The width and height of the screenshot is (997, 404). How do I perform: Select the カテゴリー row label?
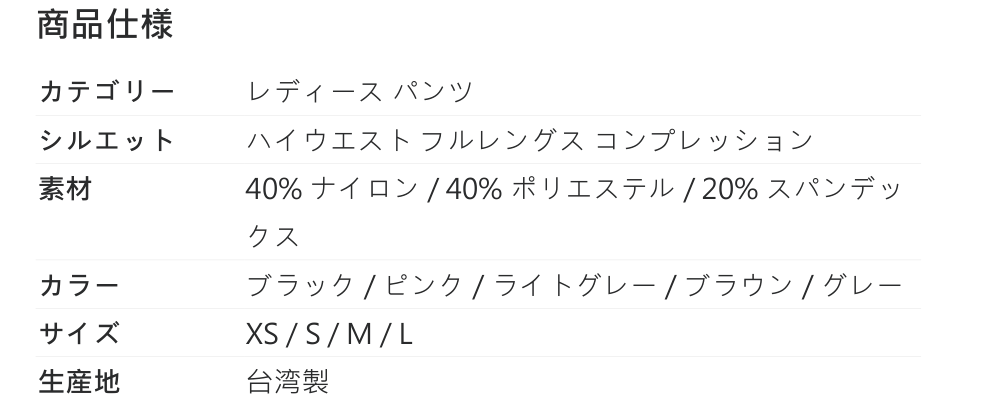[107, 93]
